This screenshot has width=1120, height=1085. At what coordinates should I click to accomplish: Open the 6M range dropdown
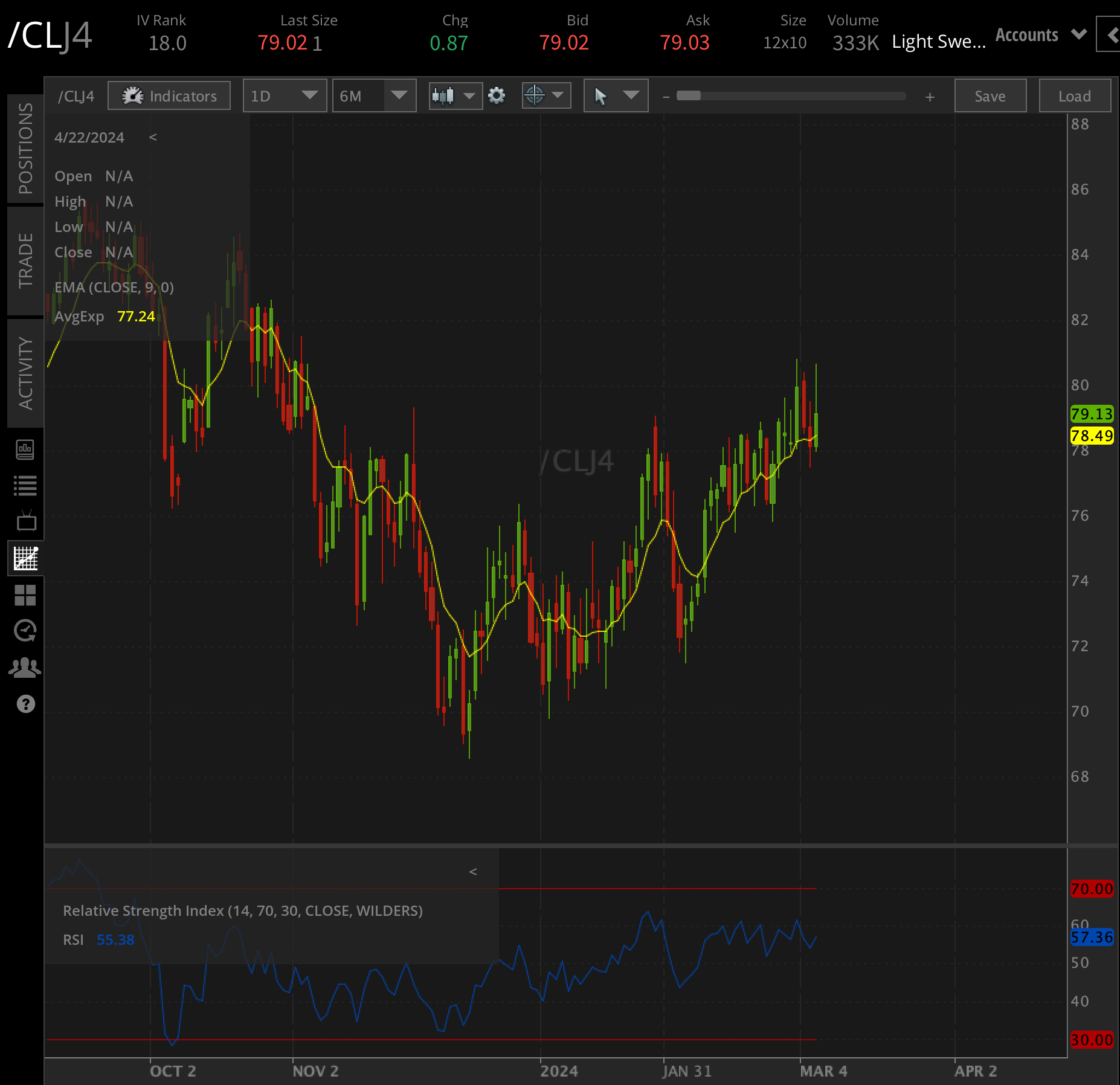click(x=374, y=96)
